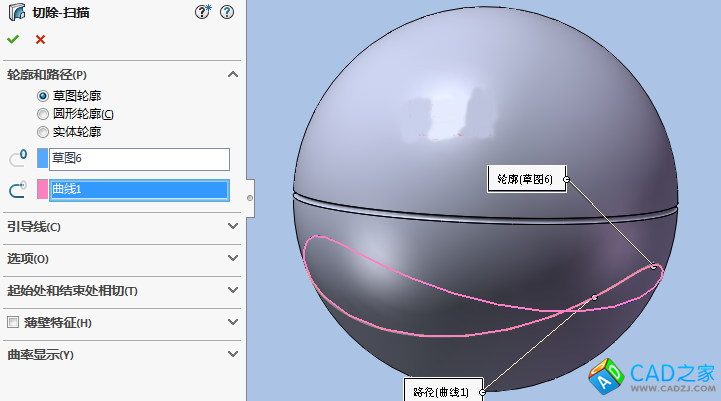Open the help icon with star
The height and width of the screenshot is (401, 721).
(x=203, y=13)
